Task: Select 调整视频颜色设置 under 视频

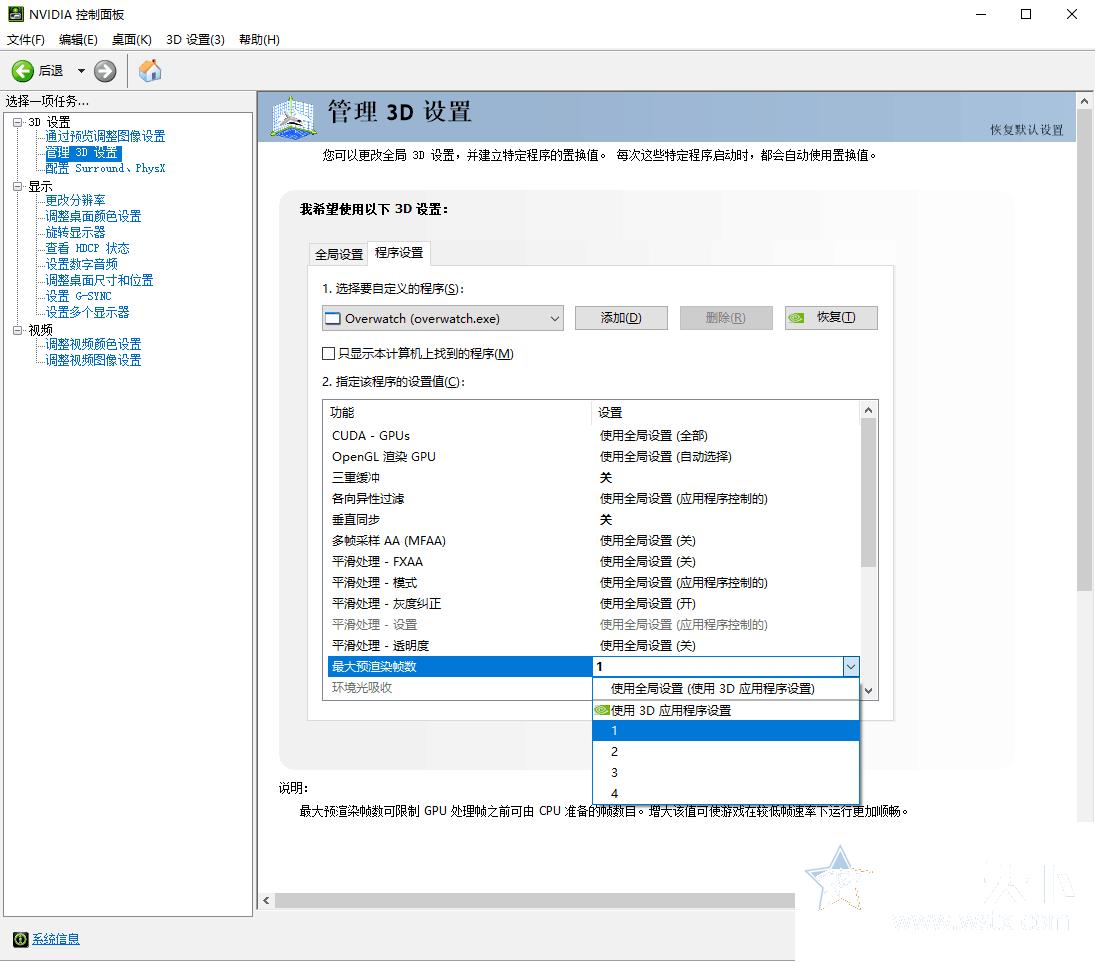Action: 91,344
